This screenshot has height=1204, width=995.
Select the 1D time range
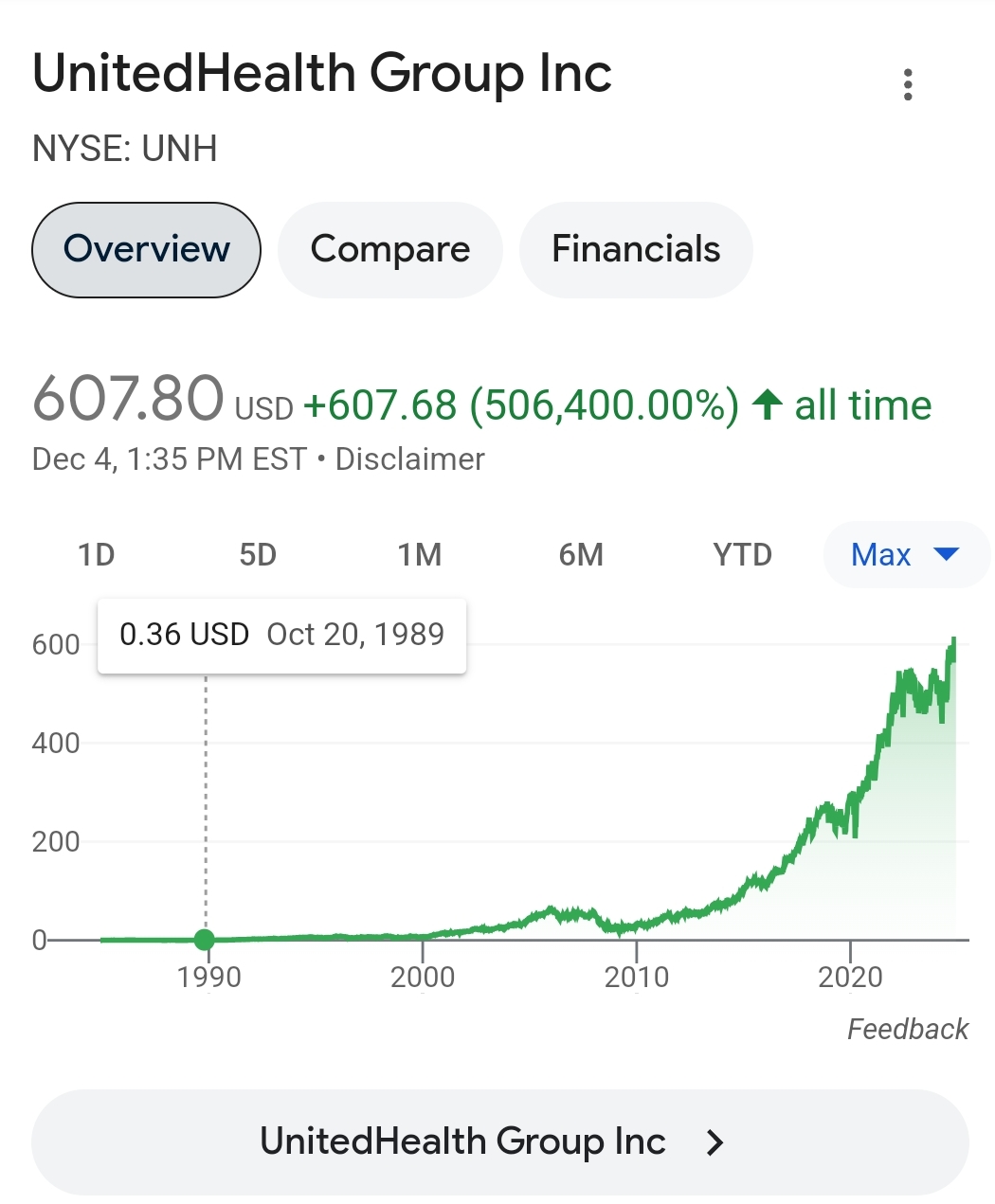pyautogui.click(x=96, y=554)
